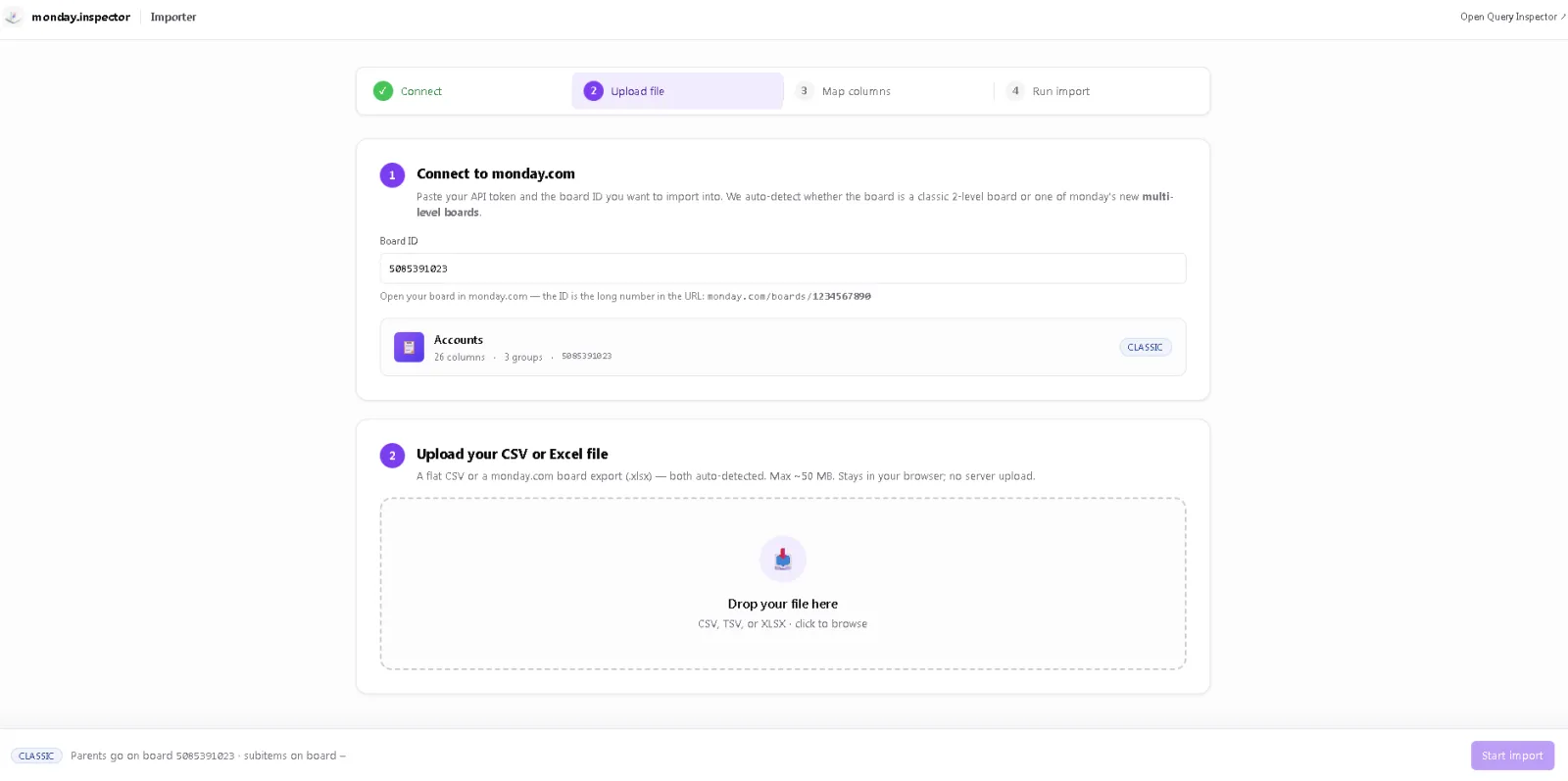The image size is (1568, 781).
Task: Click the 'Board ID' label
Action: tap(399, 241)
